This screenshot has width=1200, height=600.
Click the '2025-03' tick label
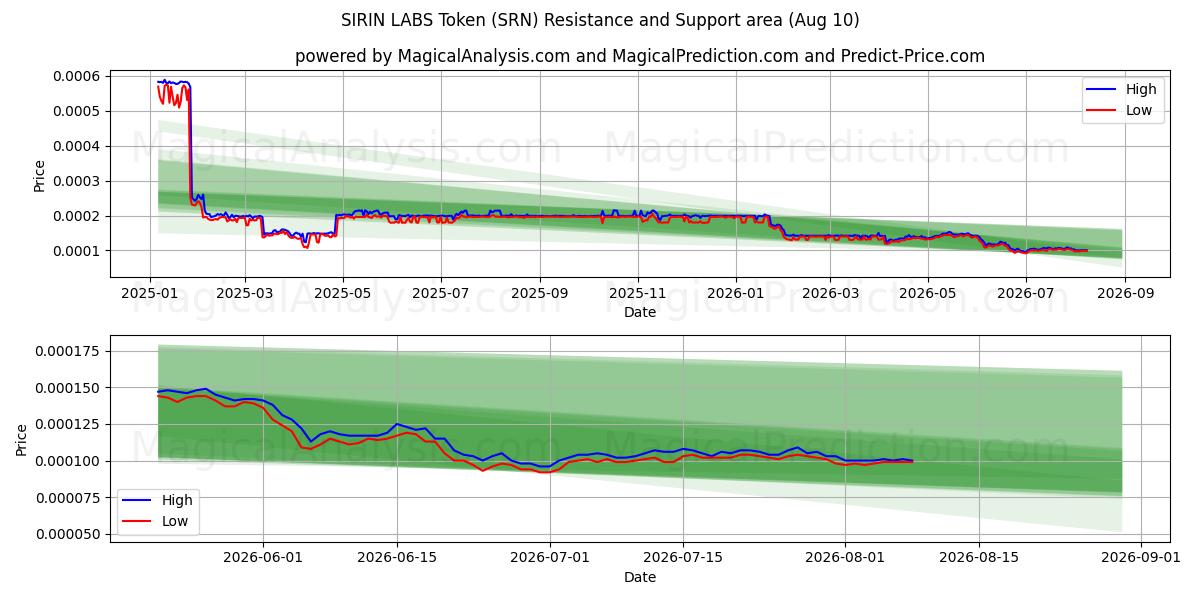tap(245, 294)
